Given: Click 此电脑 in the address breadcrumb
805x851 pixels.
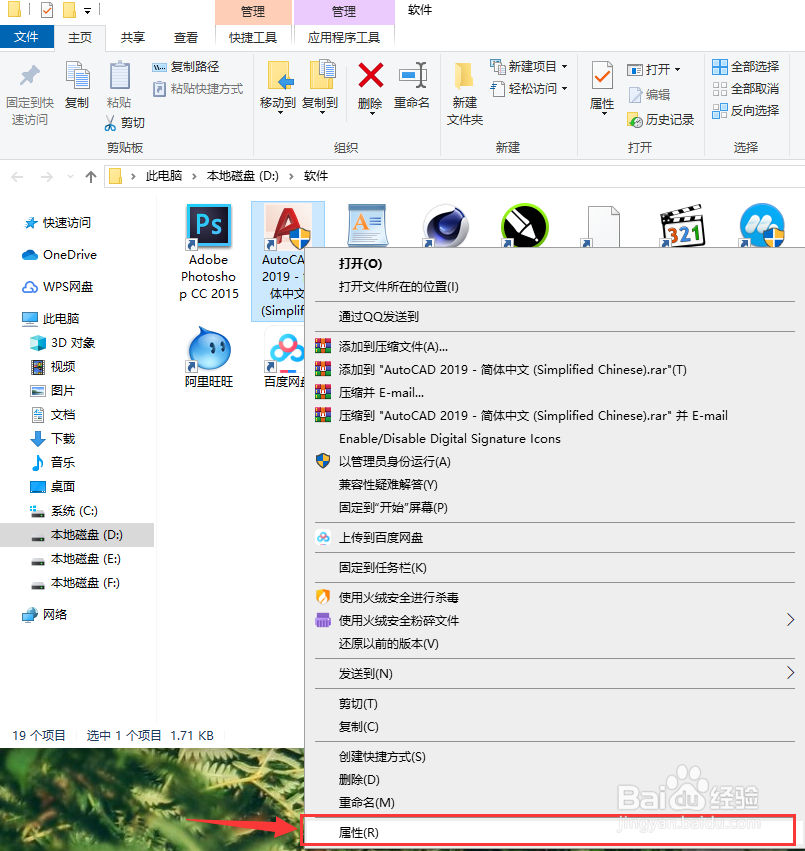Looking at the screenshot, I should coord(164,176).
